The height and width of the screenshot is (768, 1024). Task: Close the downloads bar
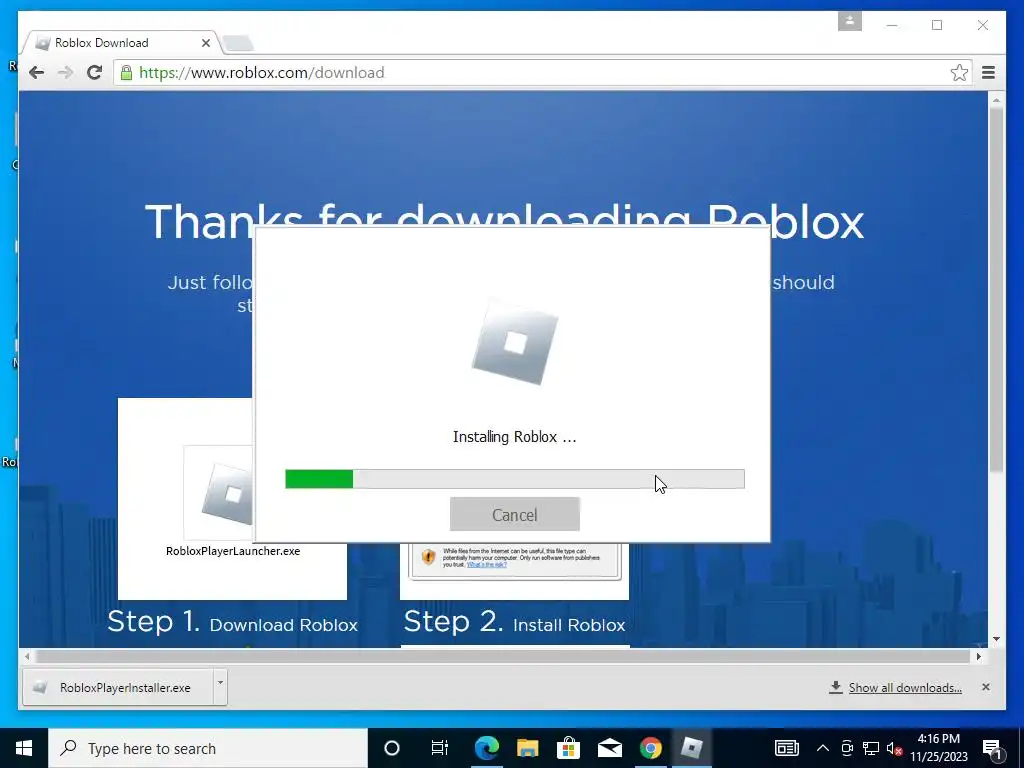(x=985, y=687)
